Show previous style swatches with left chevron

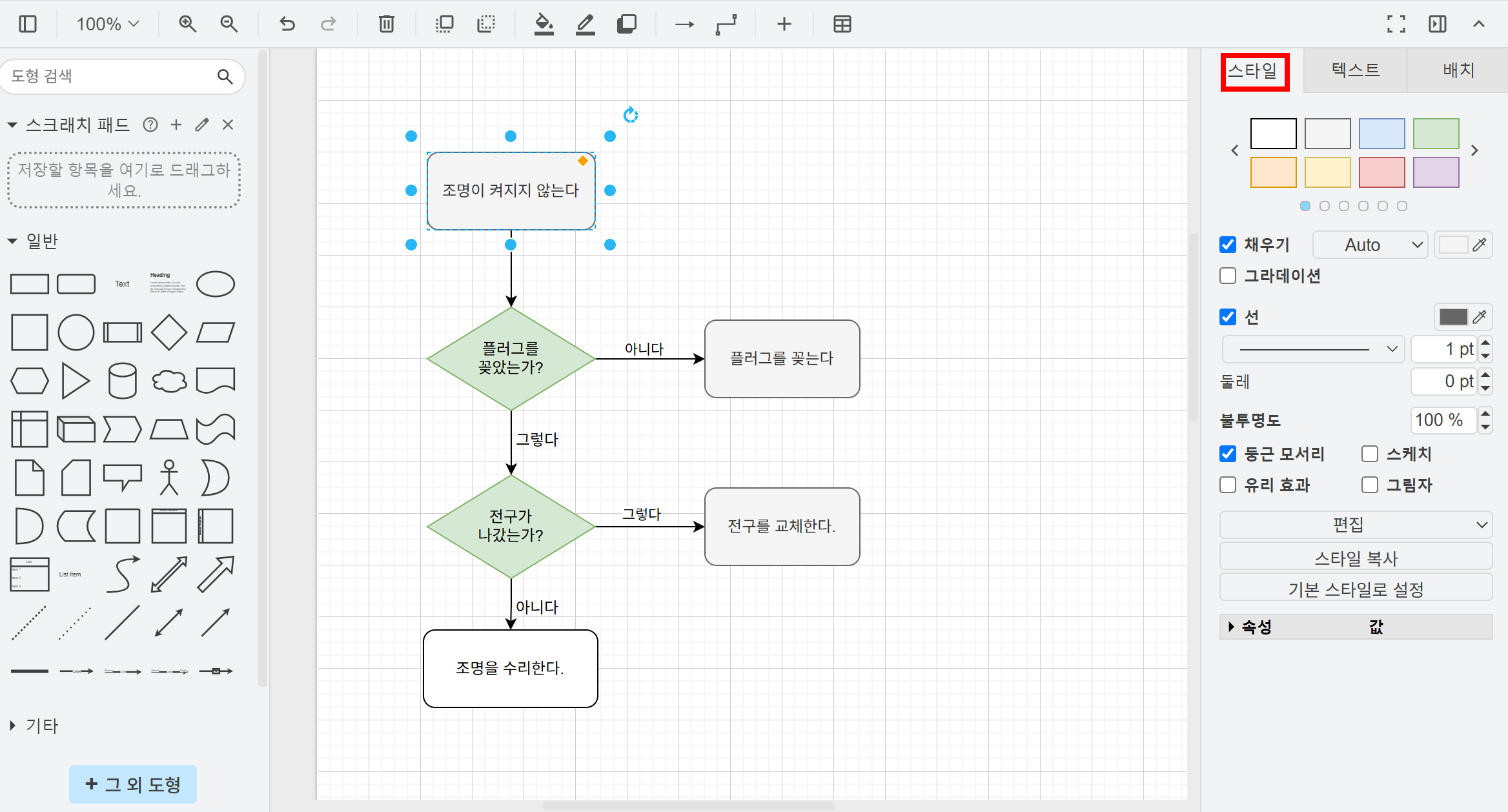click(x=1235, y=150)
